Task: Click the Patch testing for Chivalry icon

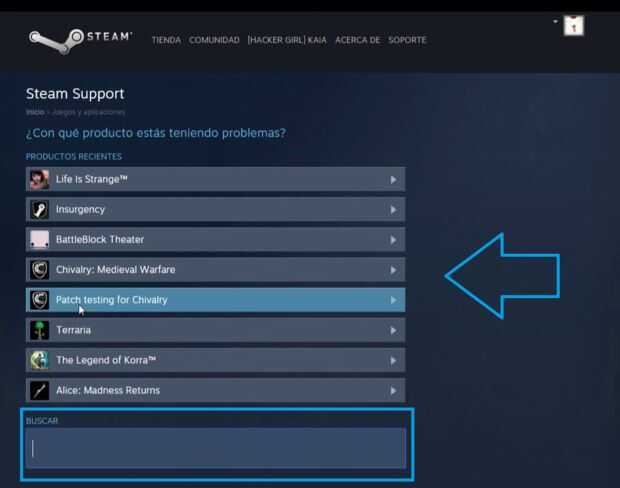Action: tap(40, 300)
